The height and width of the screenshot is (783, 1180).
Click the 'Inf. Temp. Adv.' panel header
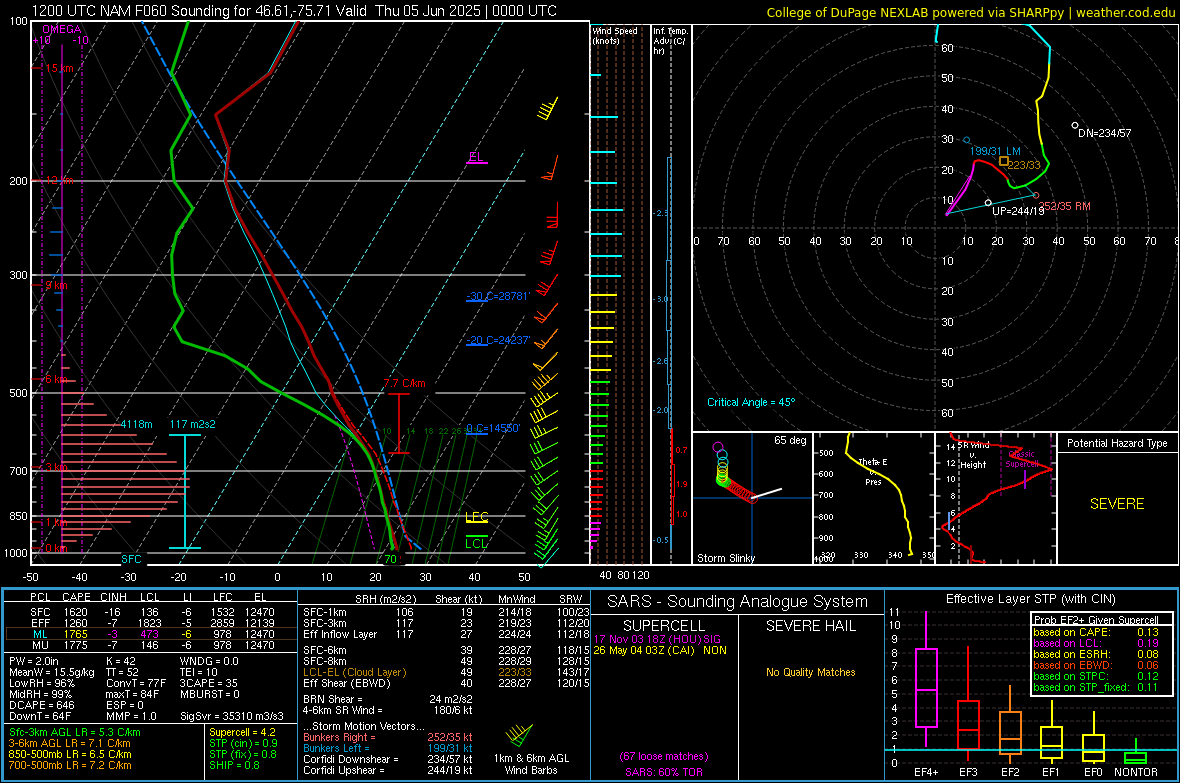671,41
